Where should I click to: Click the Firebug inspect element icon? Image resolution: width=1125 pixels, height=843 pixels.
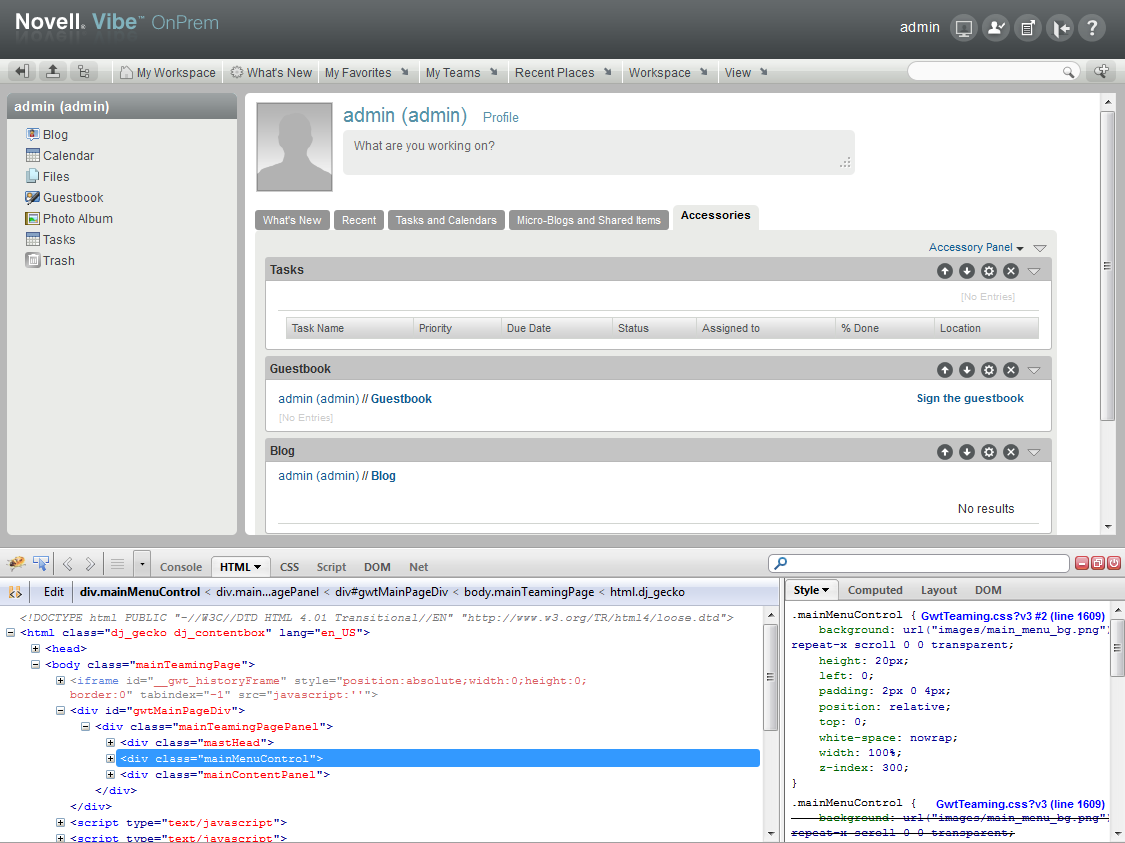pos(41,564)
